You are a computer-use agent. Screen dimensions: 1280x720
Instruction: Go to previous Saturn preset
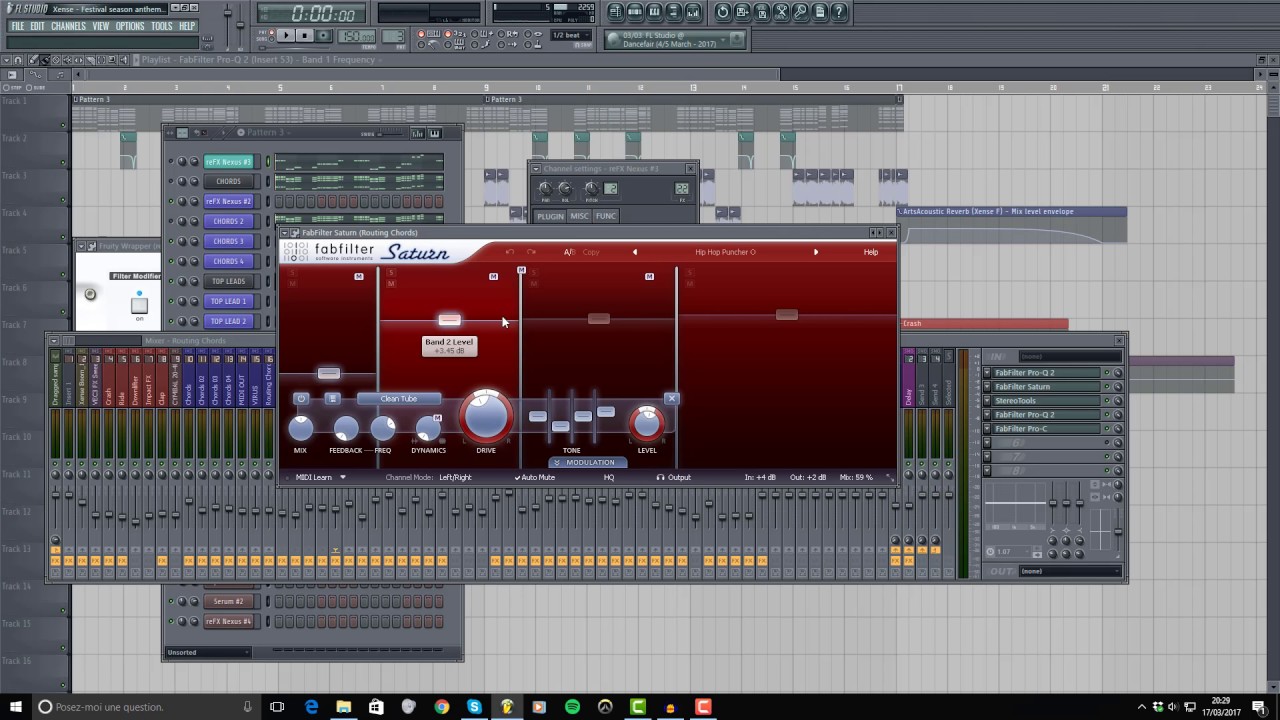[635, 252]
